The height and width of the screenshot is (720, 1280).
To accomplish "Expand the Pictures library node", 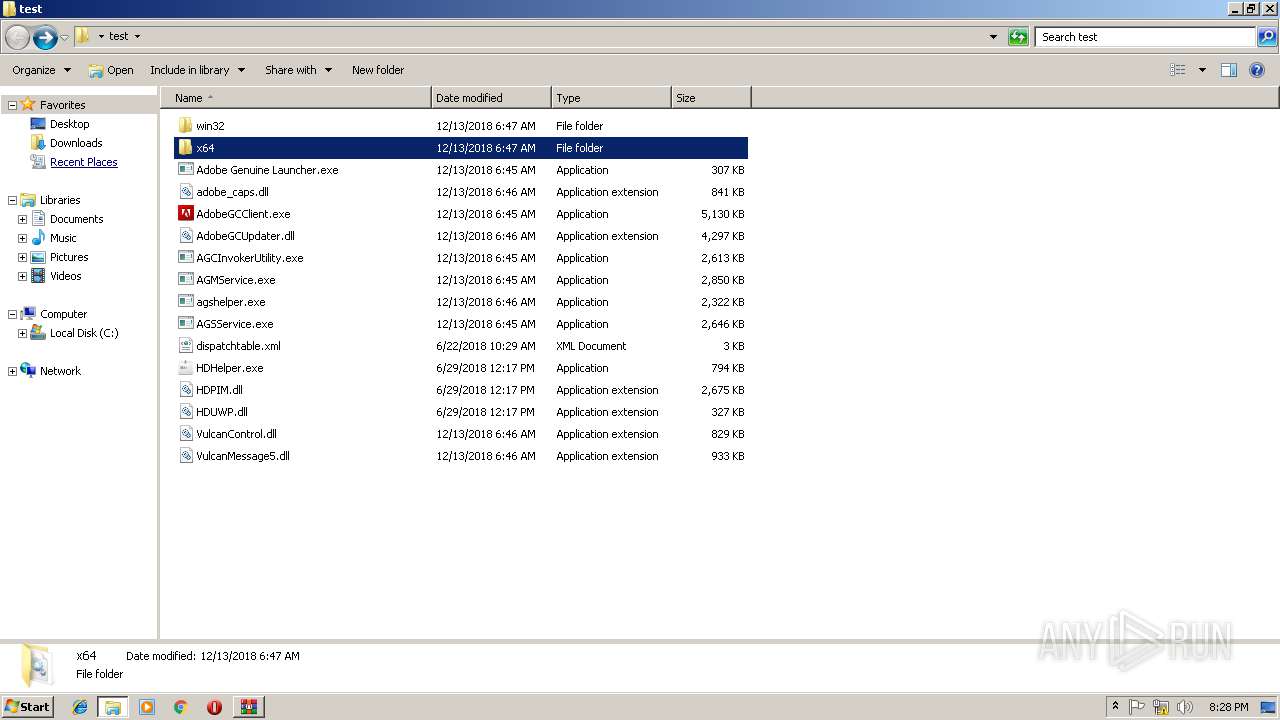I will pyautogui.click(x=22, y=257).
